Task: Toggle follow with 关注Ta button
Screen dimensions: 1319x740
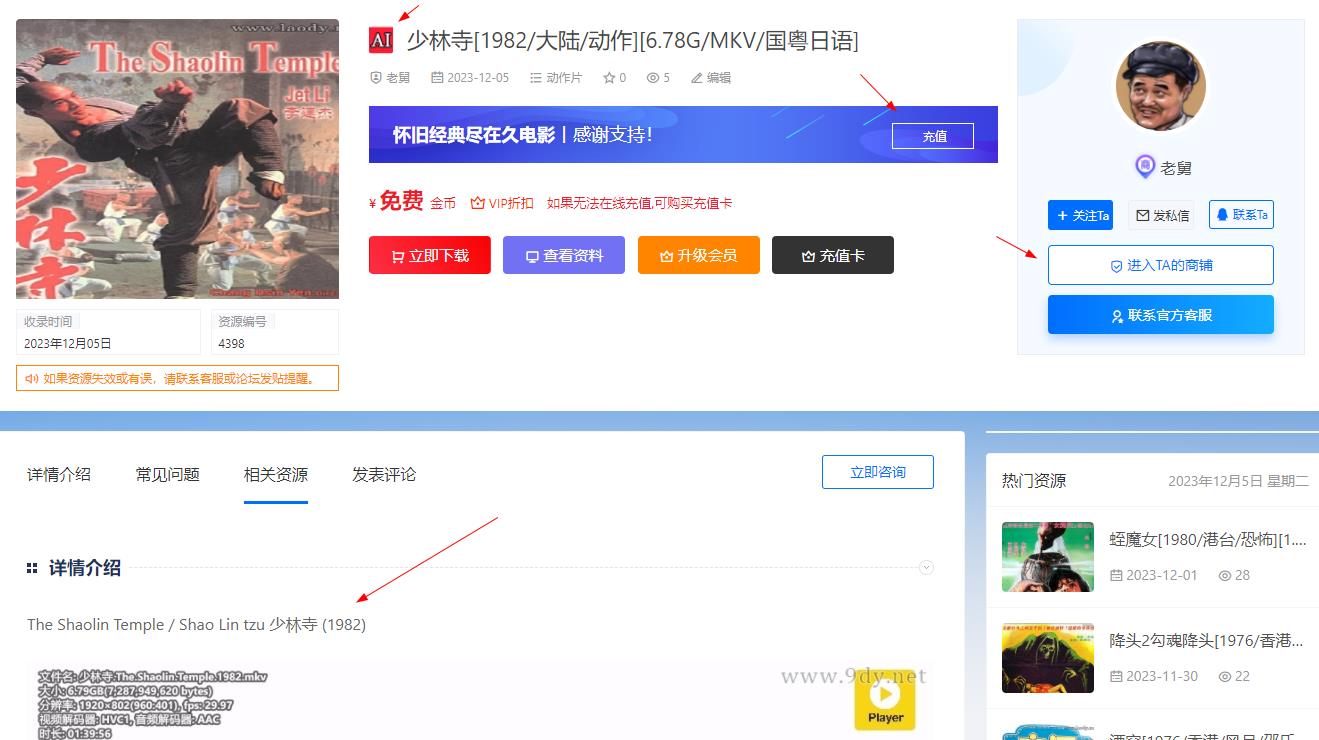Action: pos(1080,215)
